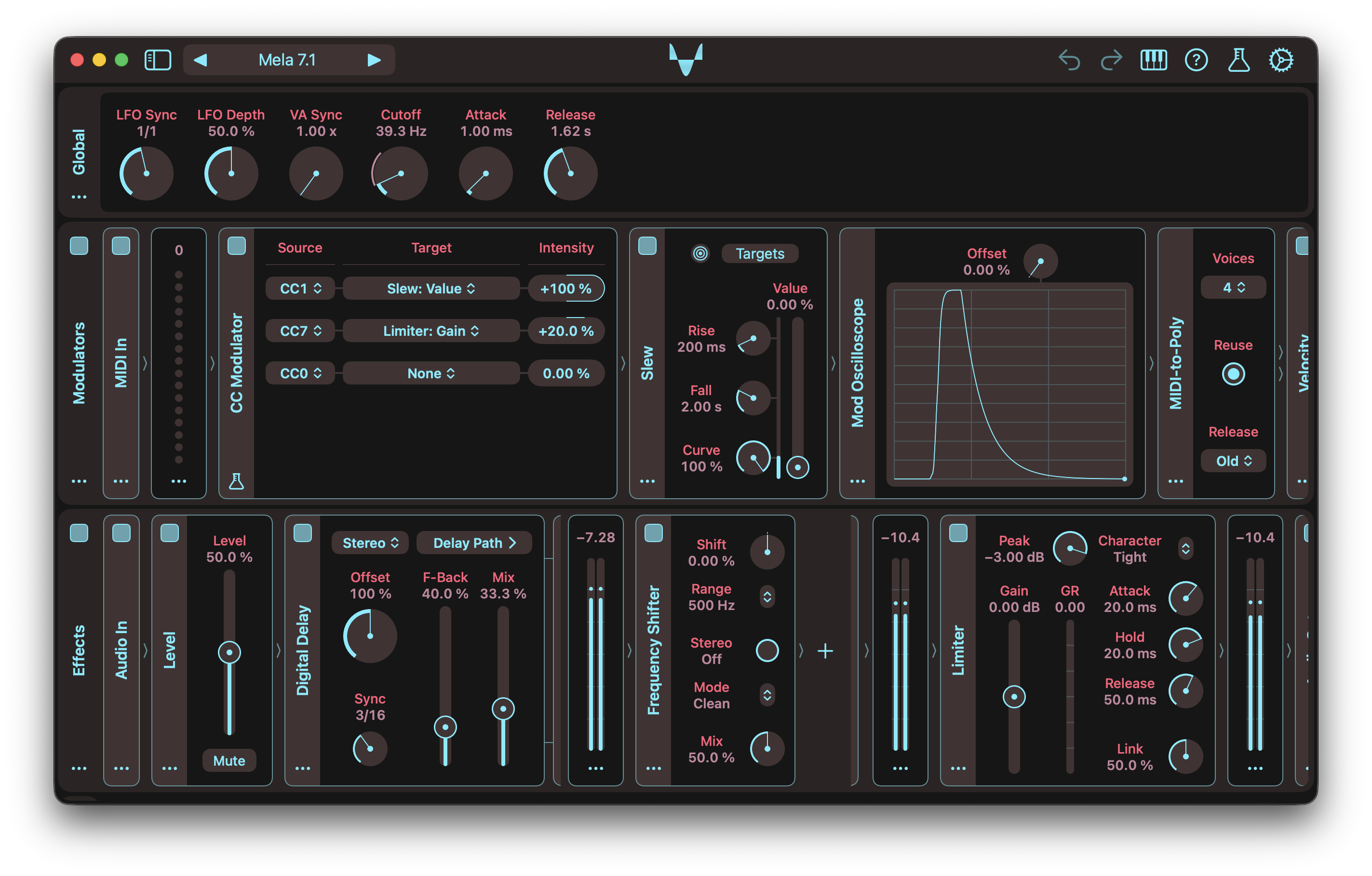1372x876 pixels.
Task: Open the Delay Path menu
Action: click(474, 543)
